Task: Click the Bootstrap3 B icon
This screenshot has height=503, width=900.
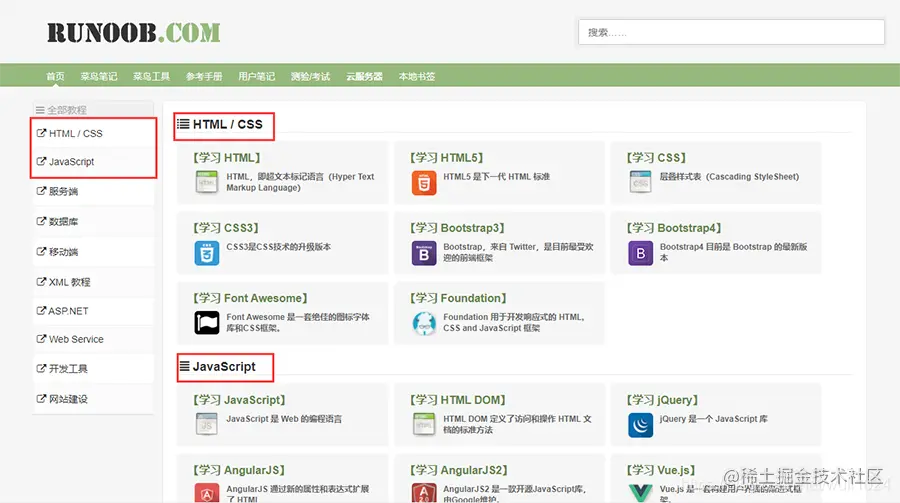Action: (424, 253)
